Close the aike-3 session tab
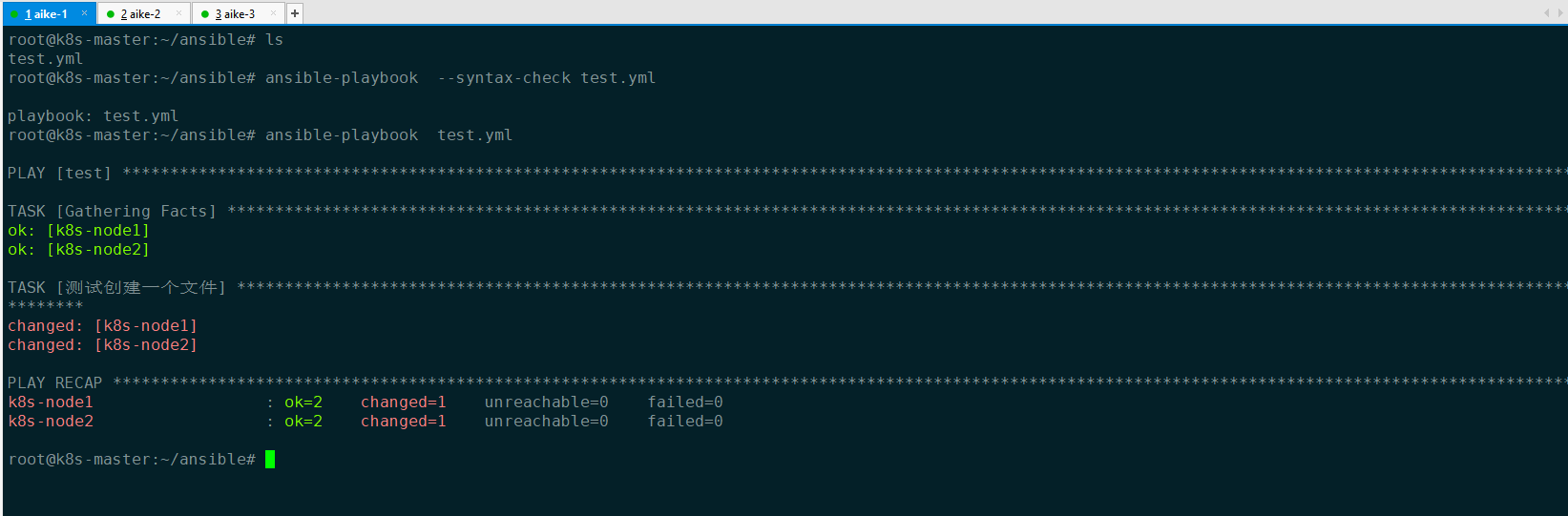 click(x=273, y=13)
